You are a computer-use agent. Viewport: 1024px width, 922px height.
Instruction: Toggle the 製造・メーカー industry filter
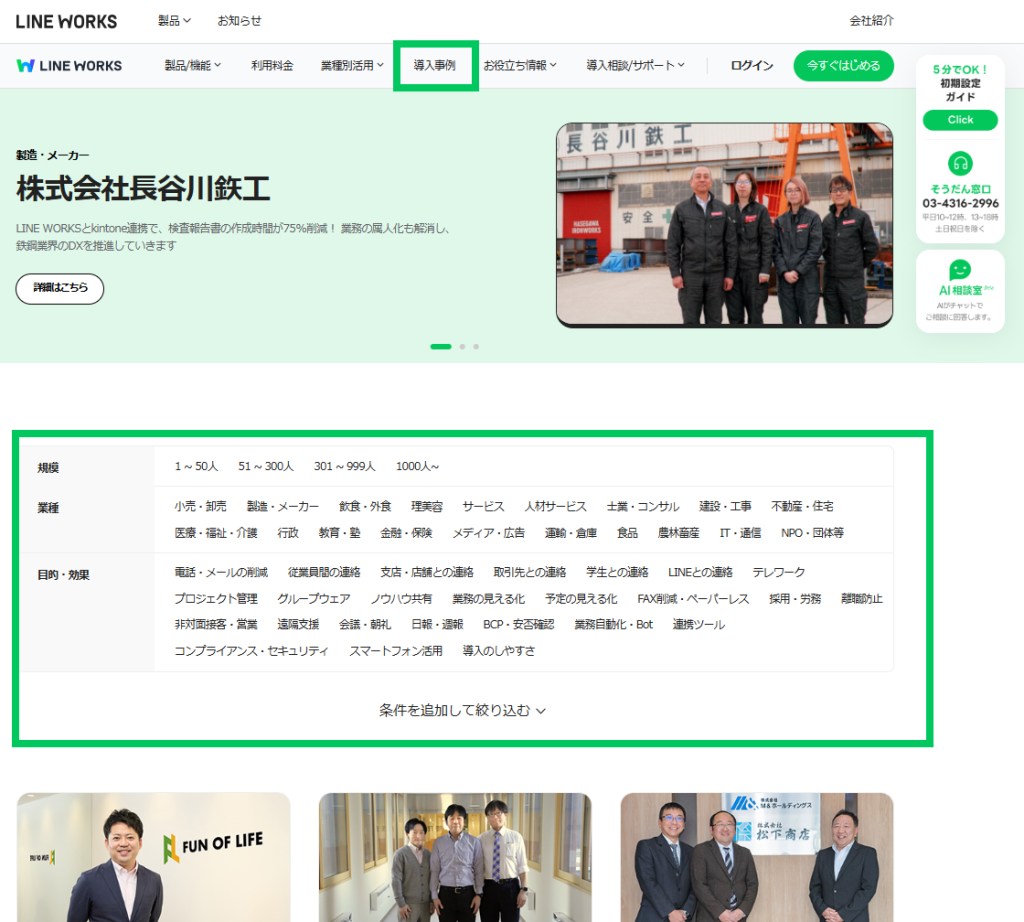click(x=283, y=507)
